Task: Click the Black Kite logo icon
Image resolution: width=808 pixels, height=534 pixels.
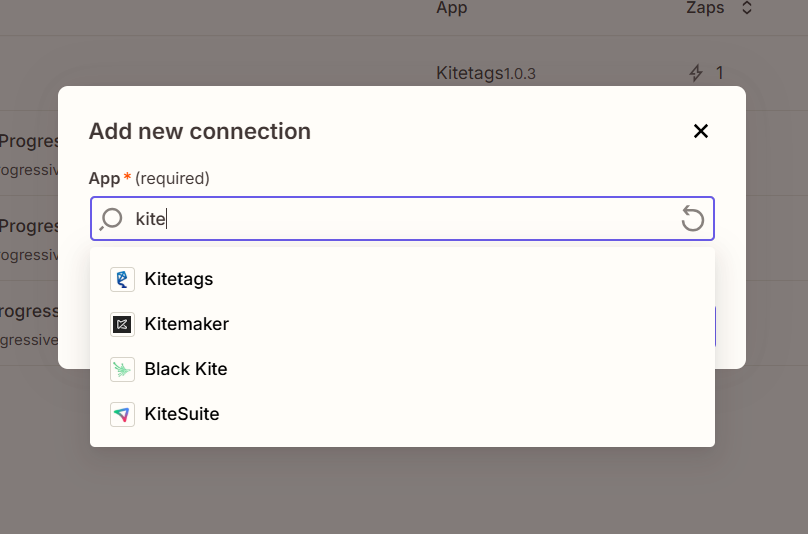Action: [122, 369]
